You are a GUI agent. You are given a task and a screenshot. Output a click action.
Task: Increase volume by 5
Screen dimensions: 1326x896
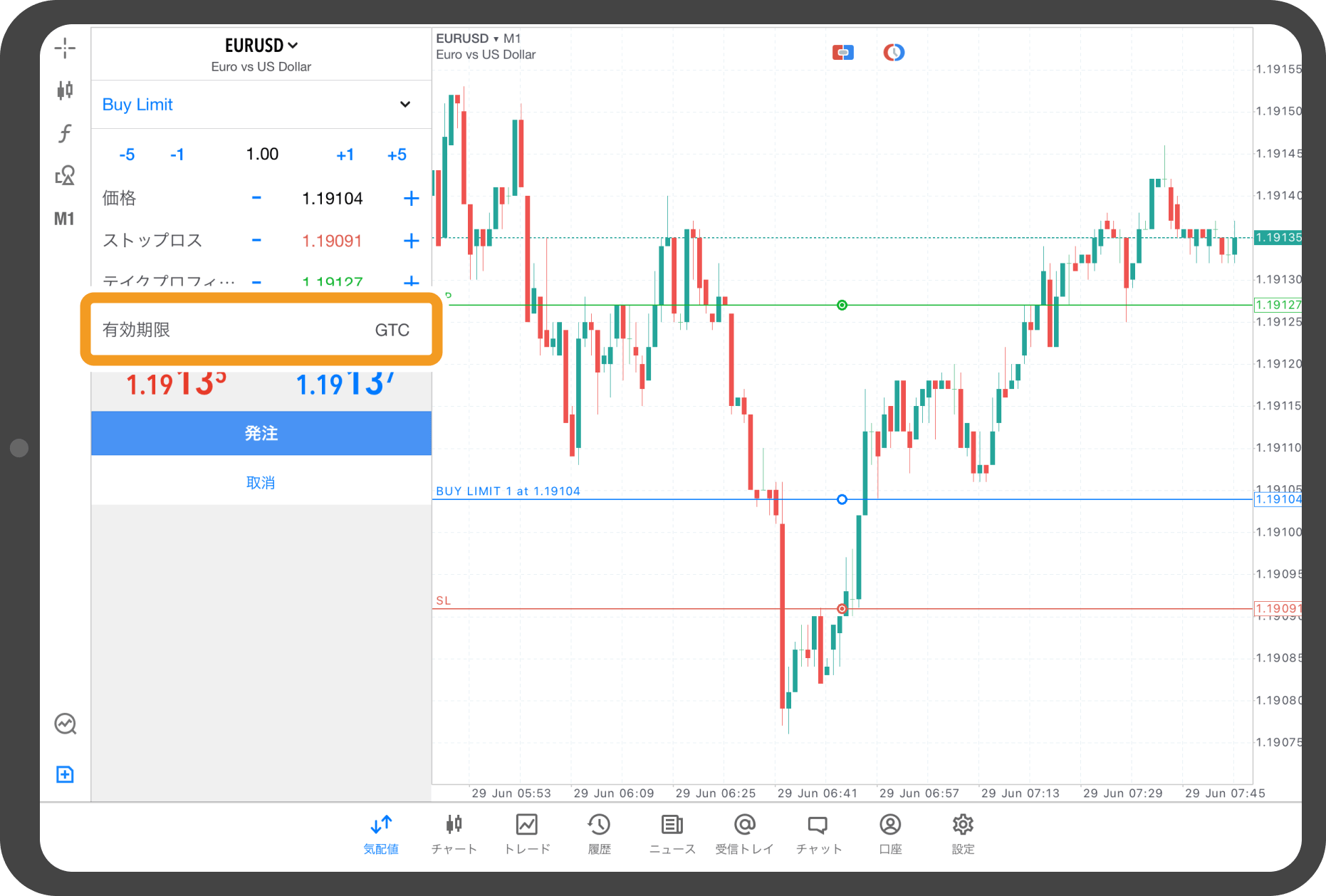pyautogui.click(x=397, y=155)
